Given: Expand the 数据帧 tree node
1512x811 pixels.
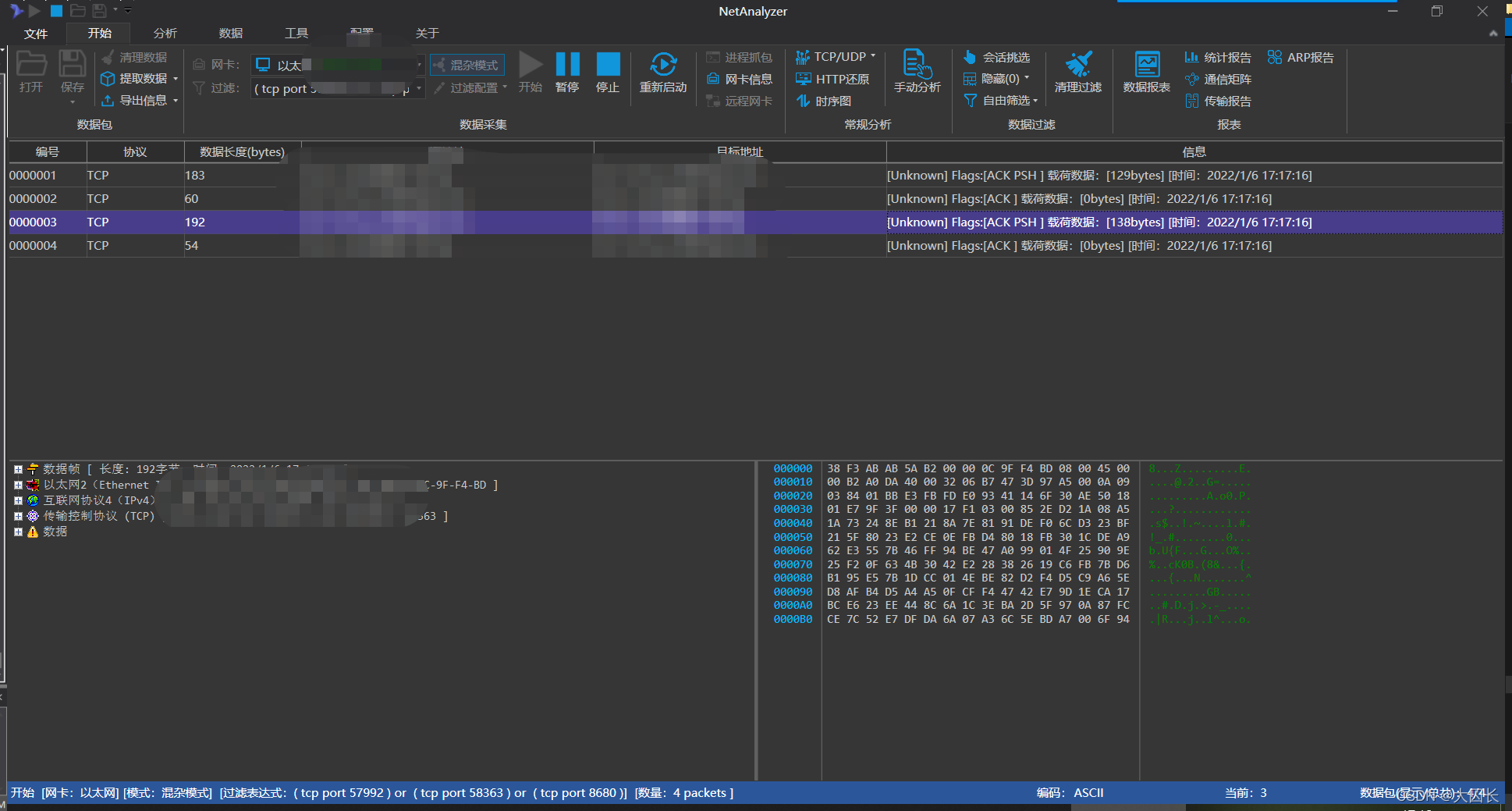Looking at the screenshot, I should pyautogui.click(x=18, y=469).
